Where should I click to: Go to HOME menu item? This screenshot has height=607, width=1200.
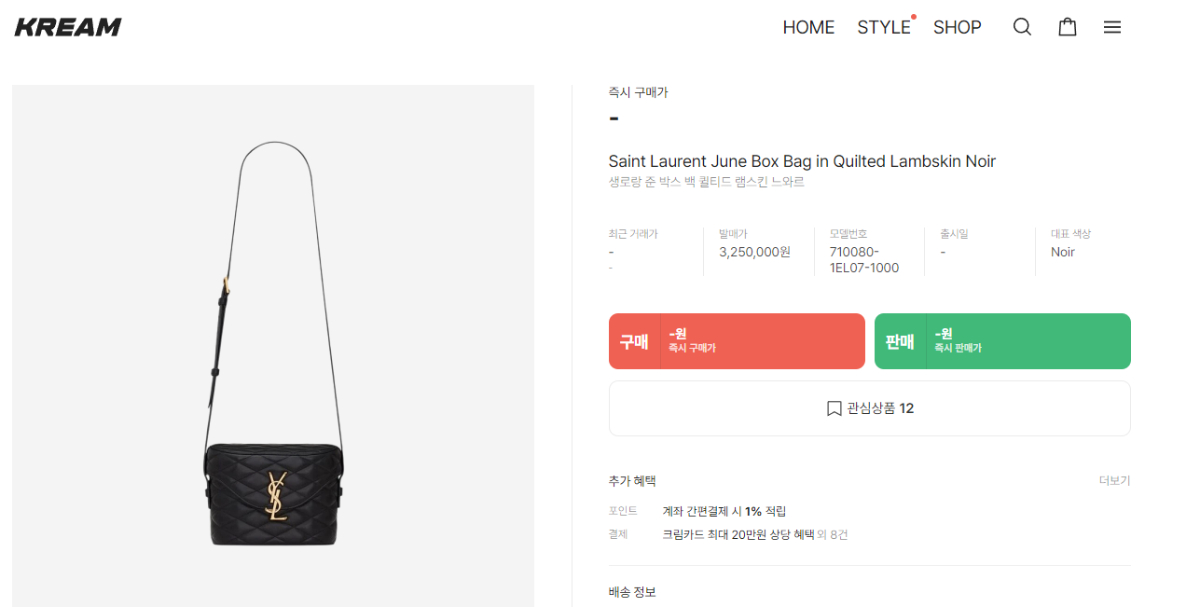(x=808, y=27)
